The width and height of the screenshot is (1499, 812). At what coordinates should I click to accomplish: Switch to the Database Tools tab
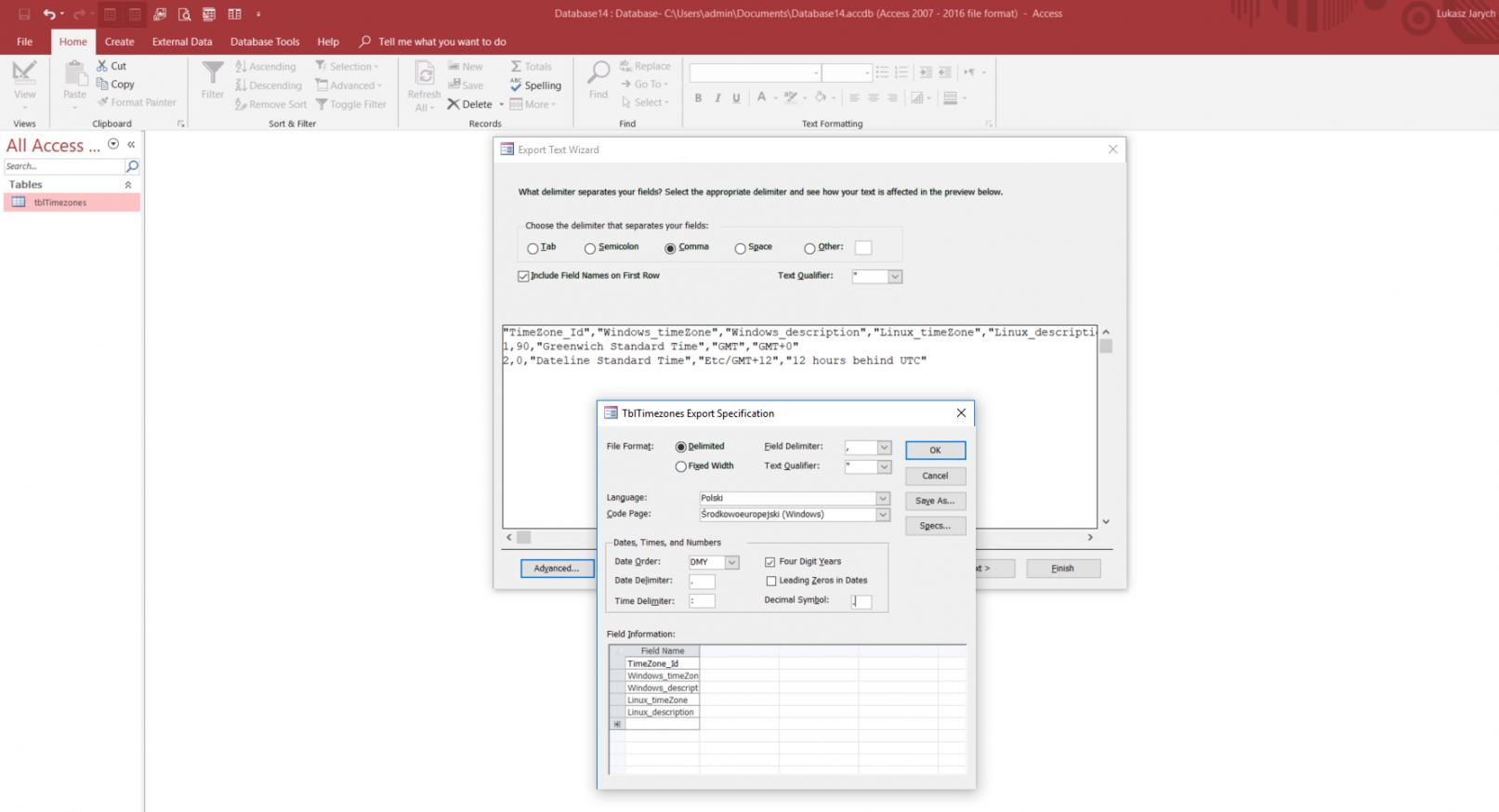tap(265, 42)
